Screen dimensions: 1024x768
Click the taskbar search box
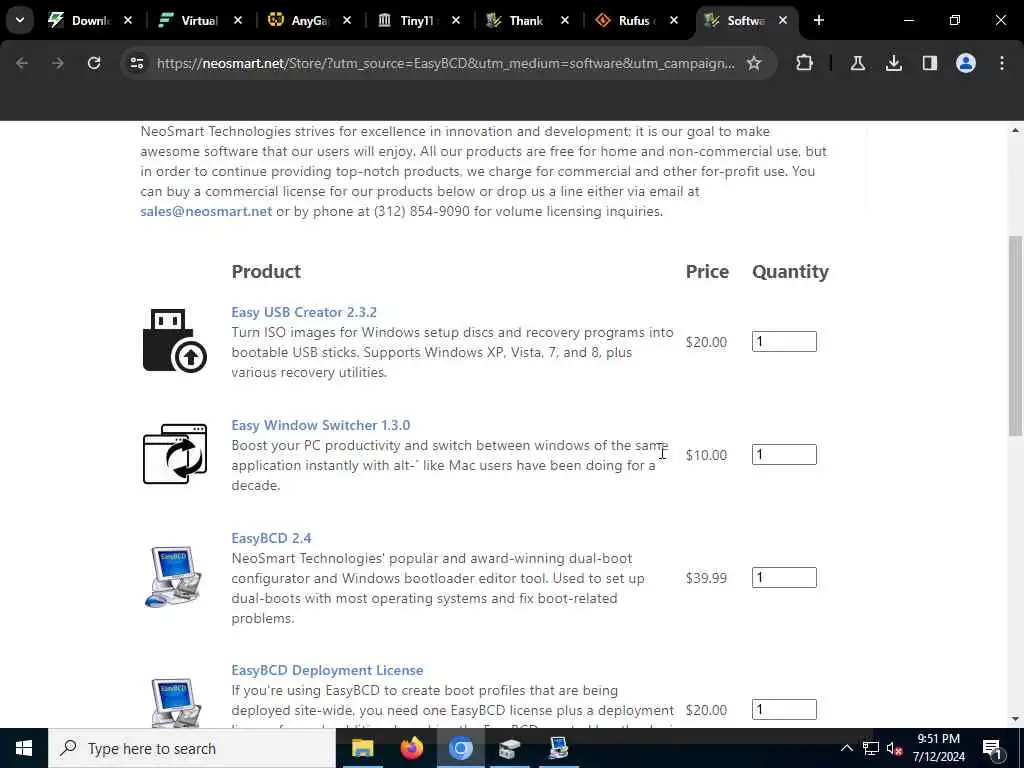click(x=191, y=748)
